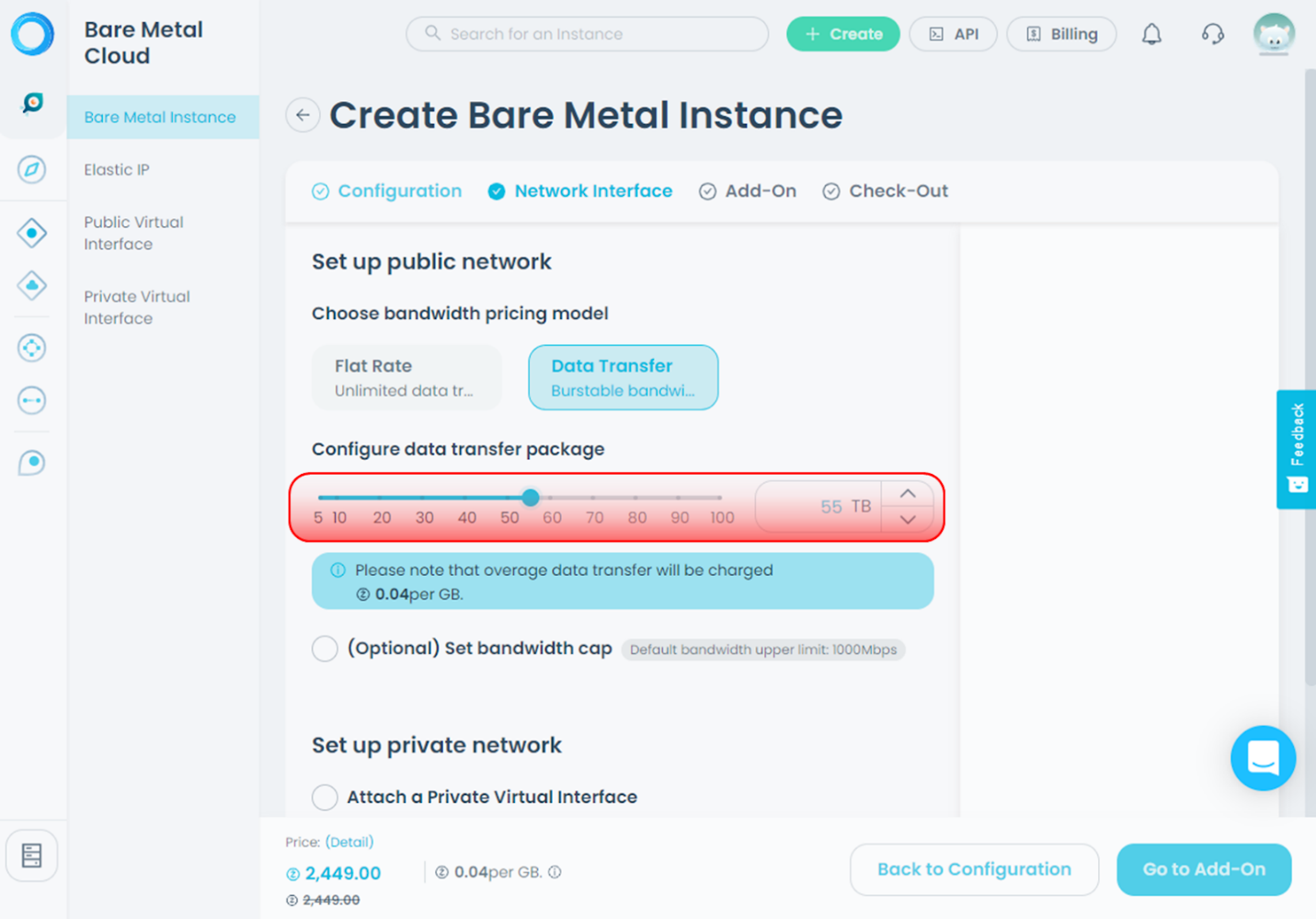Click the Back to Configuration button
Screen dimensions: 1316x919
974,869
